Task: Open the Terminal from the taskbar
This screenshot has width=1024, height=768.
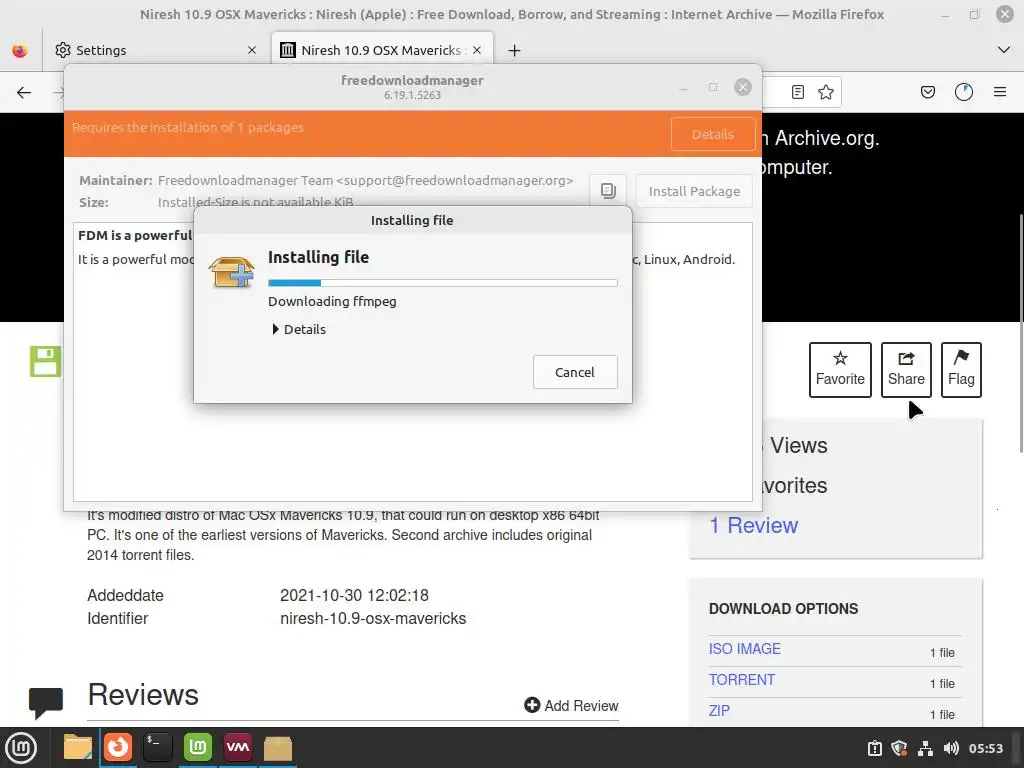Action: pyautogui.click(x=157, y=747)
